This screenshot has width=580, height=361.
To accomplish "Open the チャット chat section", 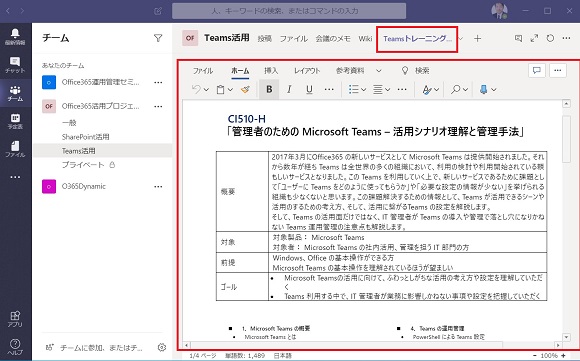I will pyautogui.click(x=15, y=65).
